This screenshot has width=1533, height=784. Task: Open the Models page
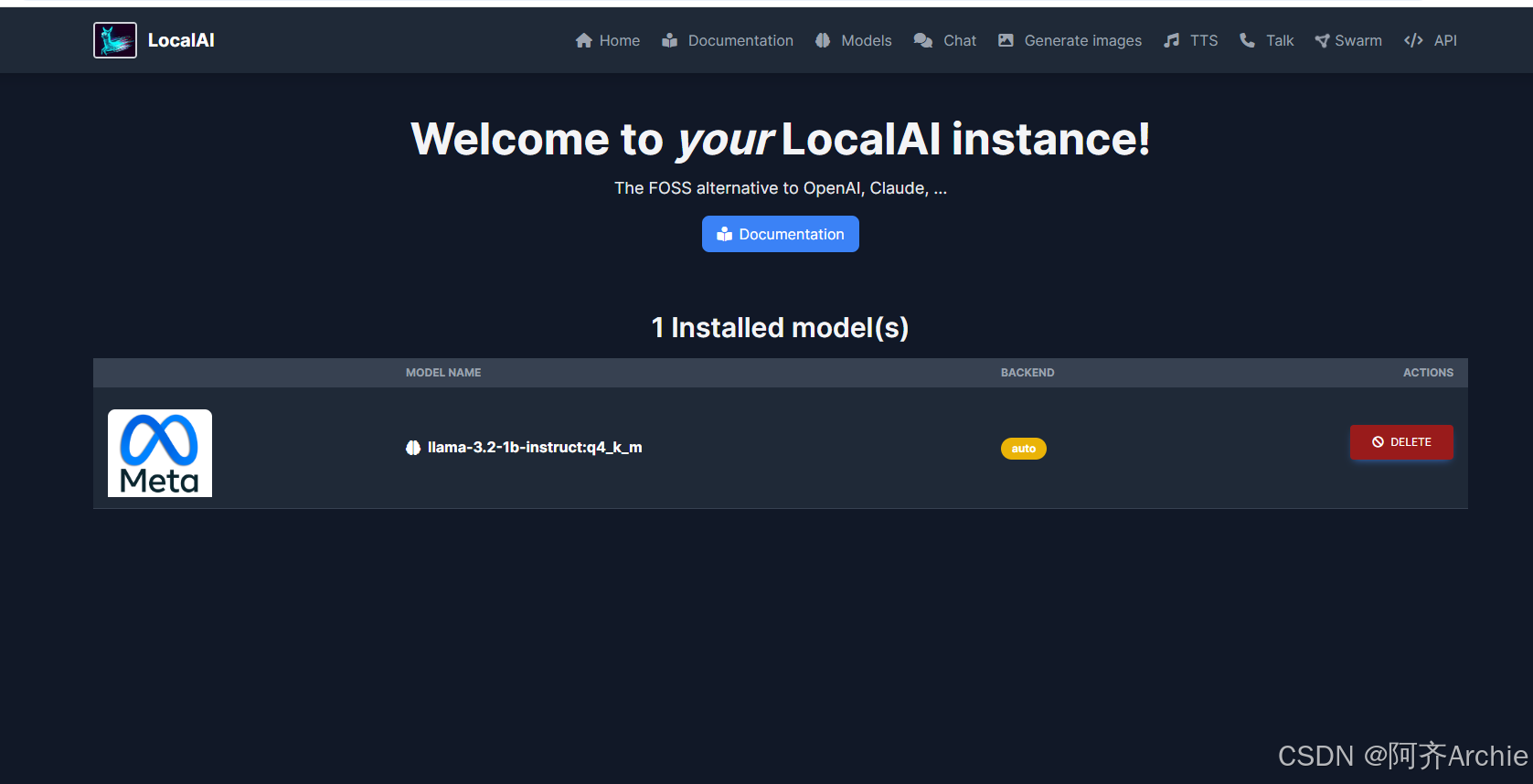pyautogui.click(x=854, y=40)
